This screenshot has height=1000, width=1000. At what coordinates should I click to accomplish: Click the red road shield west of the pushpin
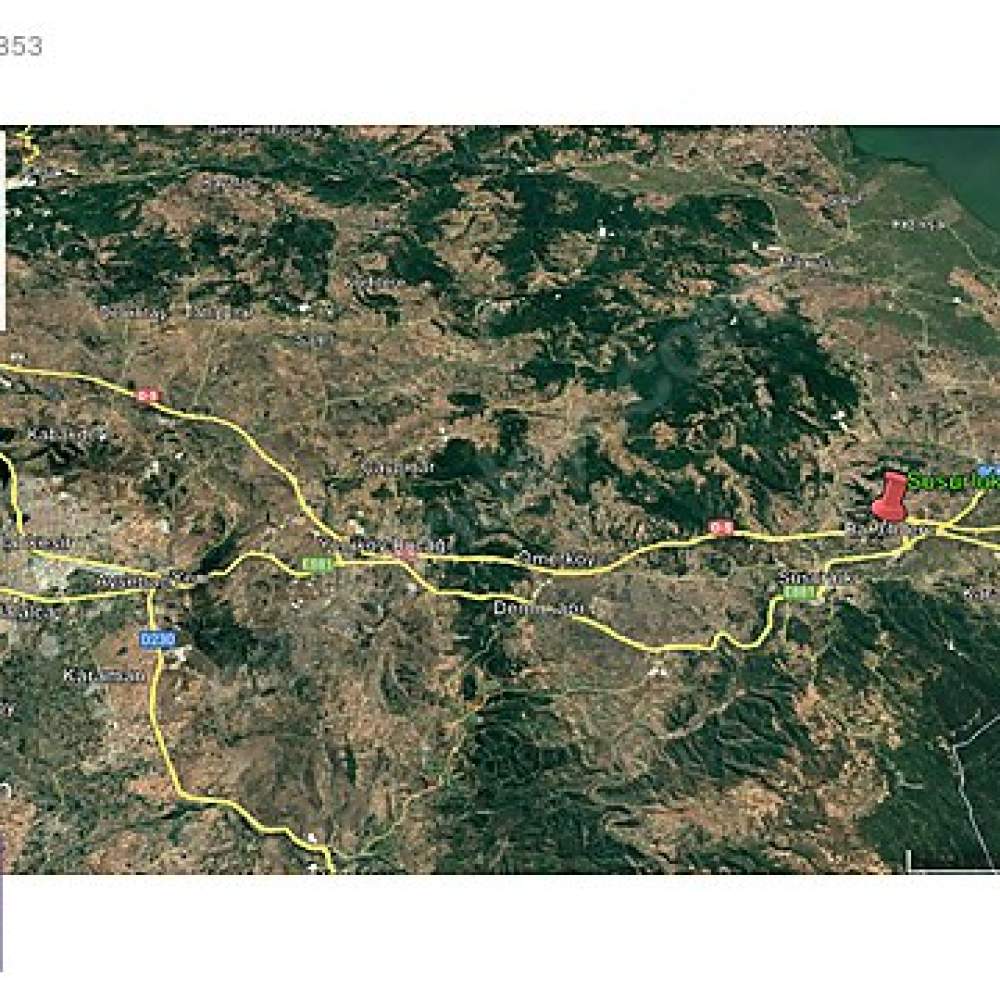coord(722,527)
